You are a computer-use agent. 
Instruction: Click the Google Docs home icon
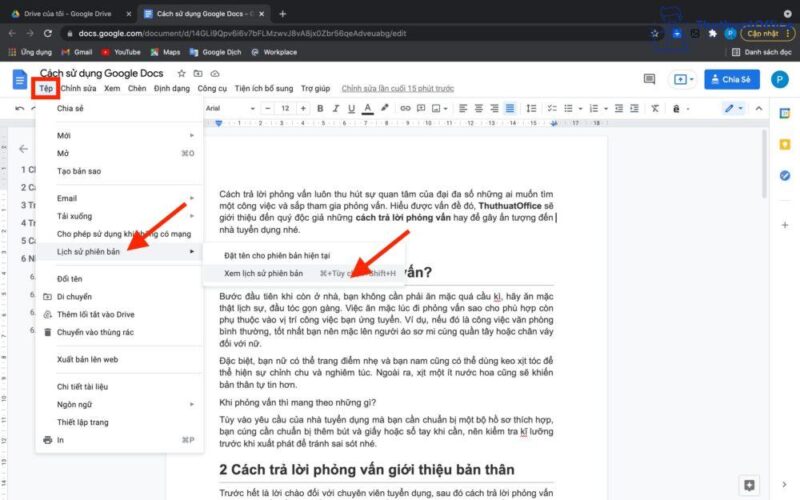pos(19,79)
